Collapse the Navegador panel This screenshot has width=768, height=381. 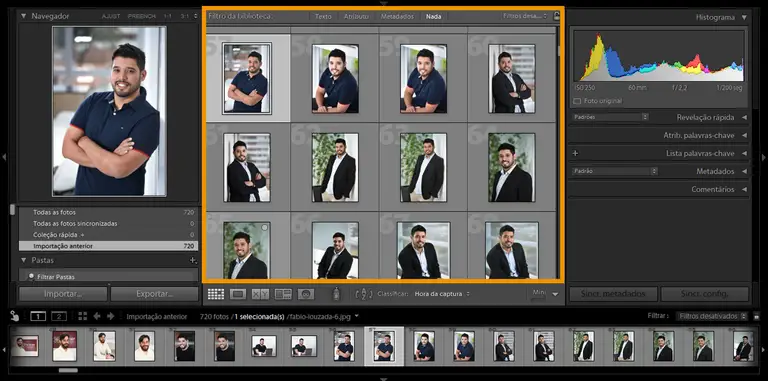click(x=24, y=16)
